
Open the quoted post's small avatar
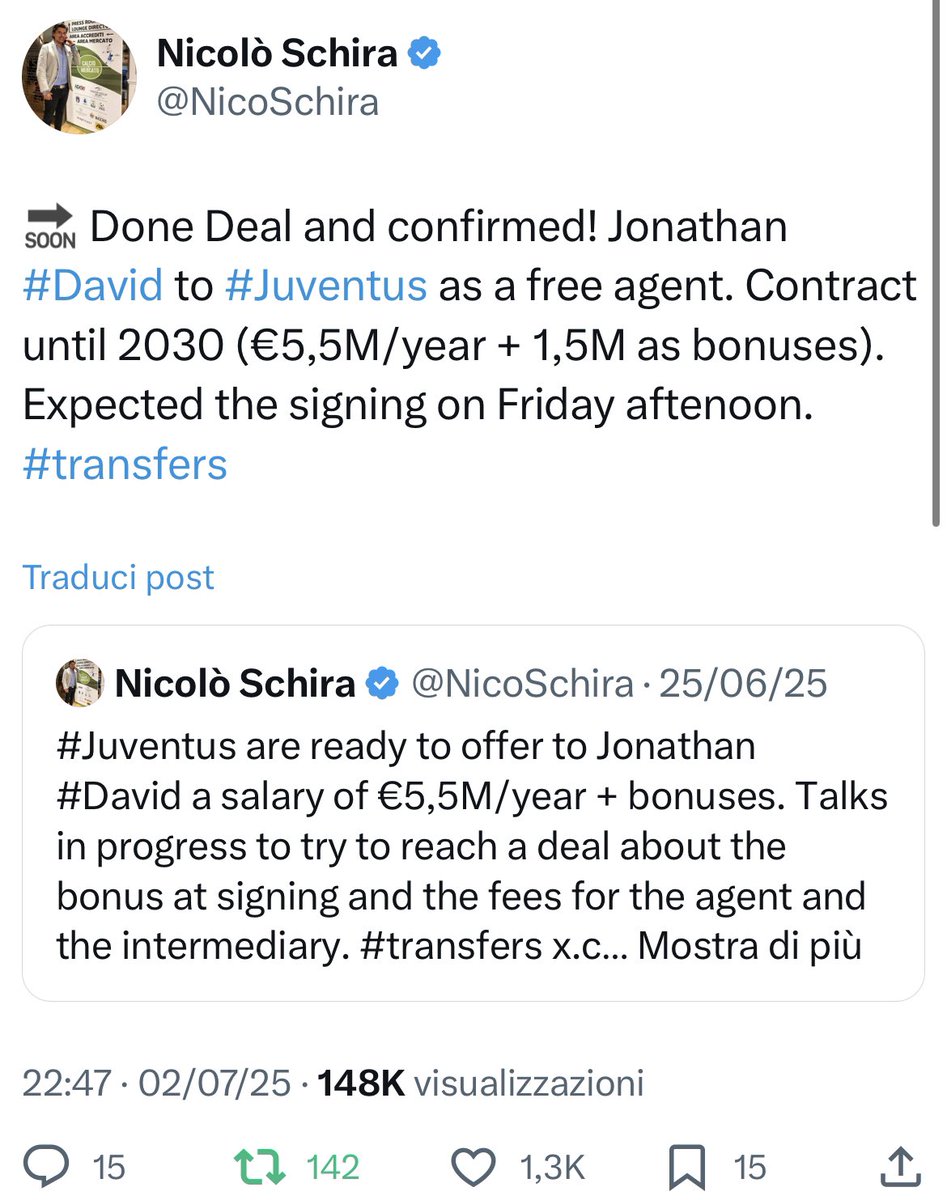[x=79, y=683]
